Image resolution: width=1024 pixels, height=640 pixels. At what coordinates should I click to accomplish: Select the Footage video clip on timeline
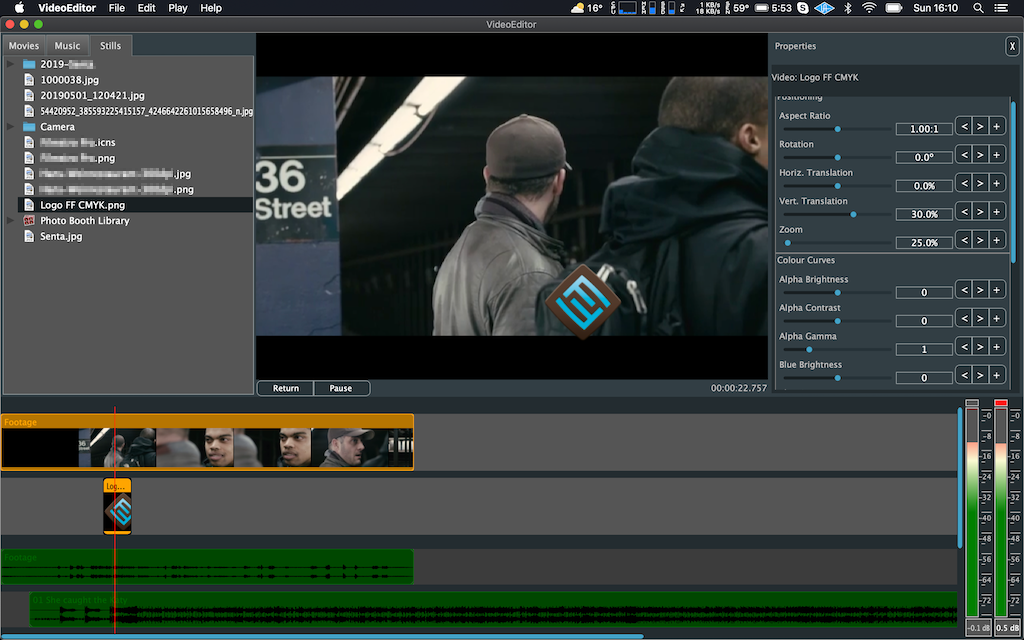click(207, 442)
